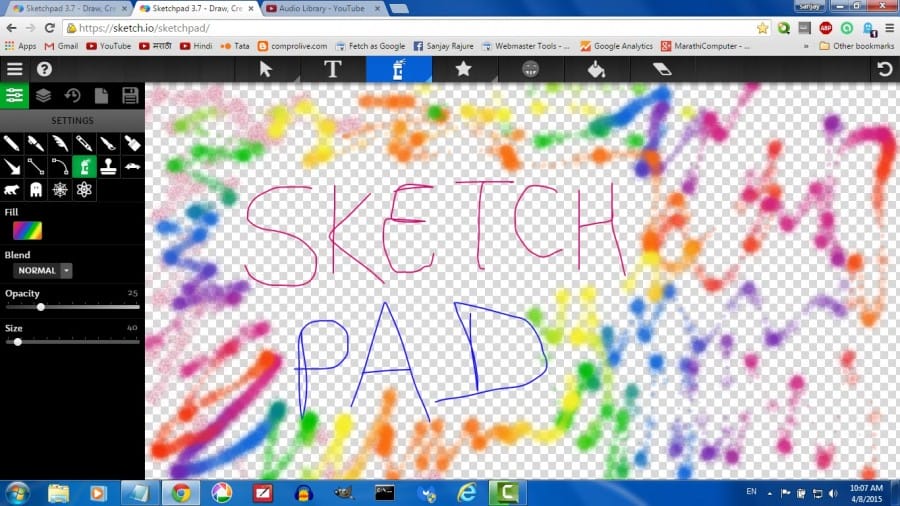This screenshot has width=900, height=506.
Task: Expand the Blend mode NORMAL dropdown
Action: coord(66,270)
